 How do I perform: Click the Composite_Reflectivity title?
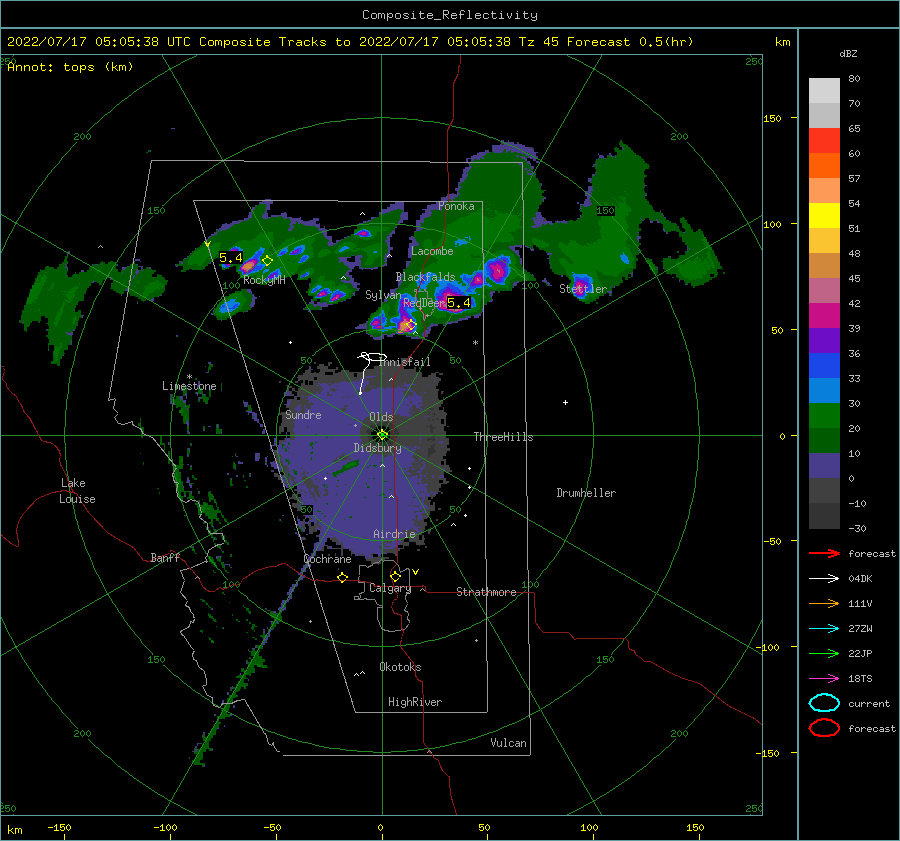coord(450,15)
